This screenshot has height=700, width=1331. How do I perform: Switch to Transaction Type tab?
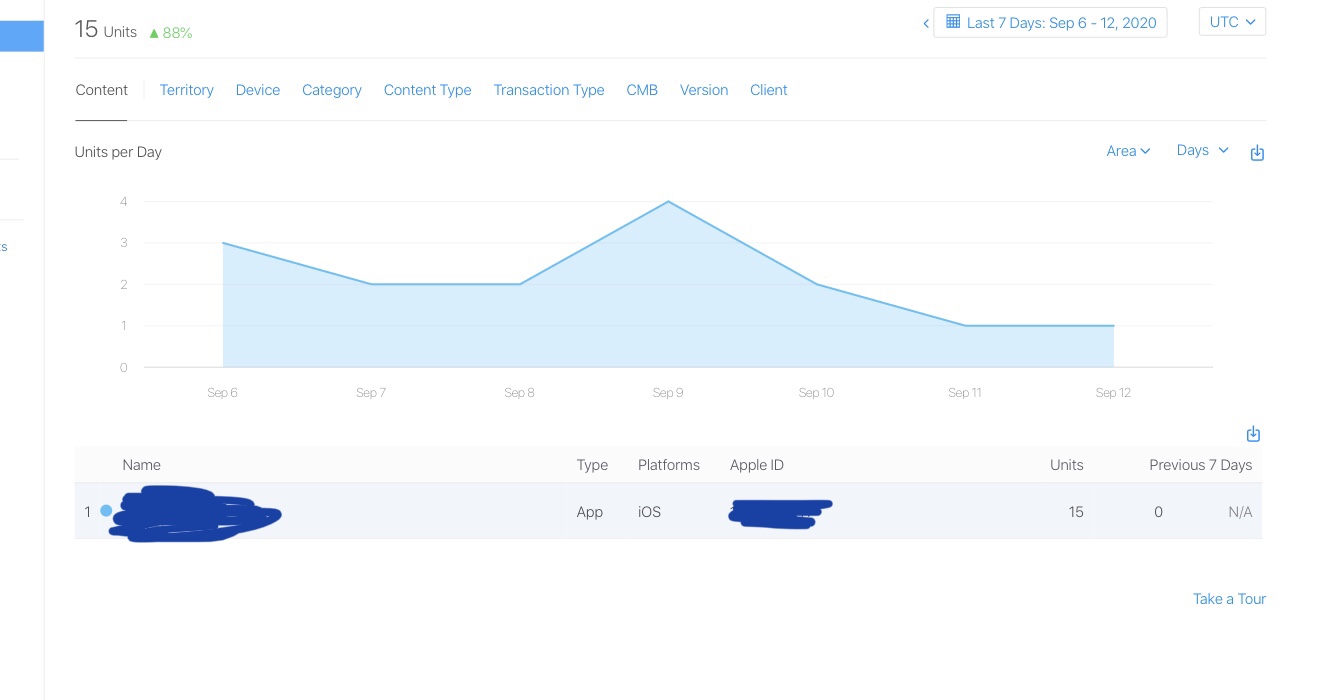549,90
